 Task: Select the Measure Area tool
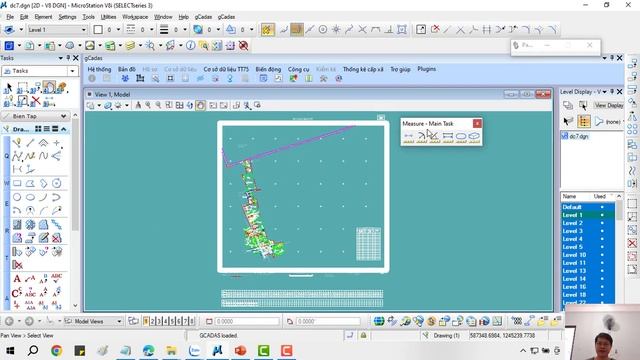click(x=461, y=137)
